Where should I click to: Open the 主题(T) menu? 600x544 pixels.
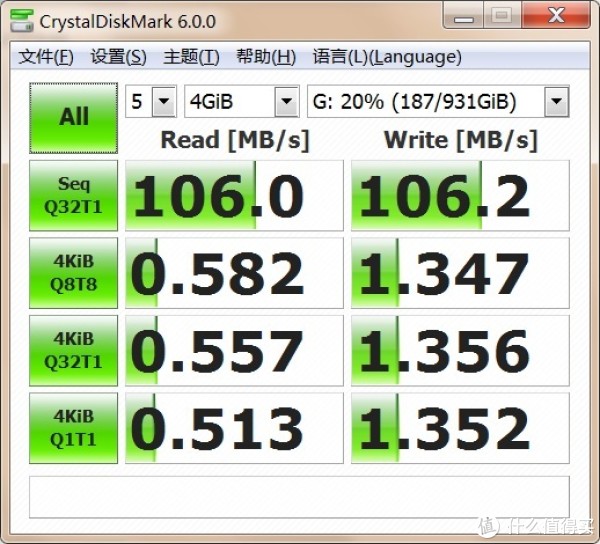[191, 57]
